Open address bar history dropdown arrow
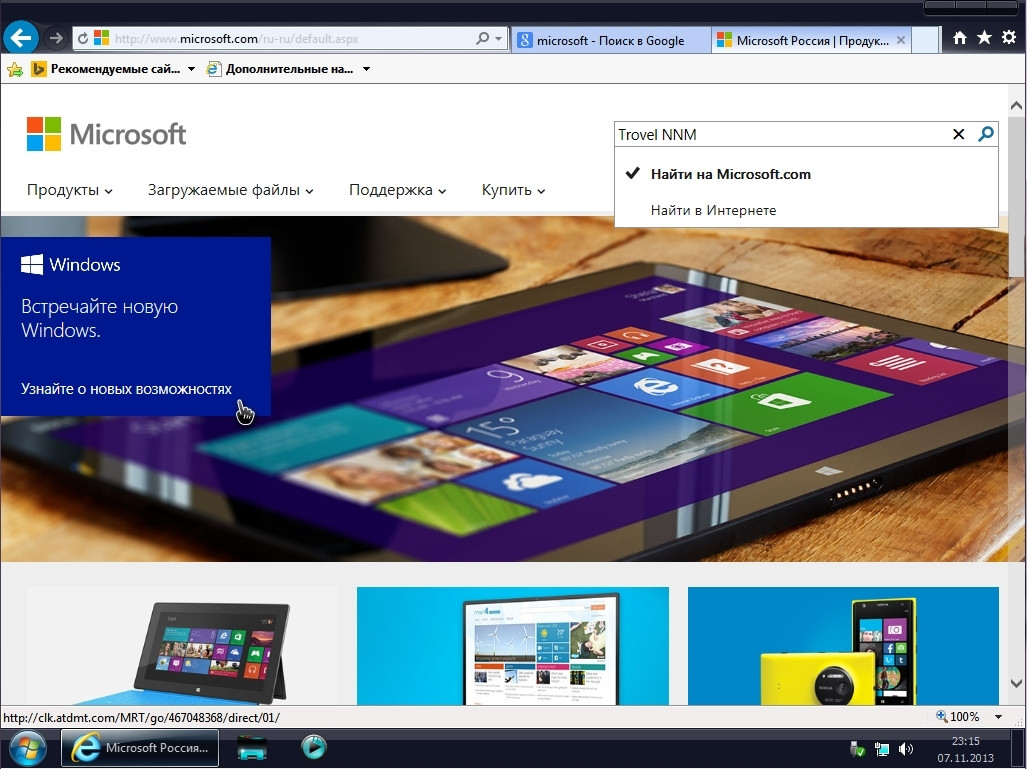Viewport: 1027px width, 769px height. point(498,39)
